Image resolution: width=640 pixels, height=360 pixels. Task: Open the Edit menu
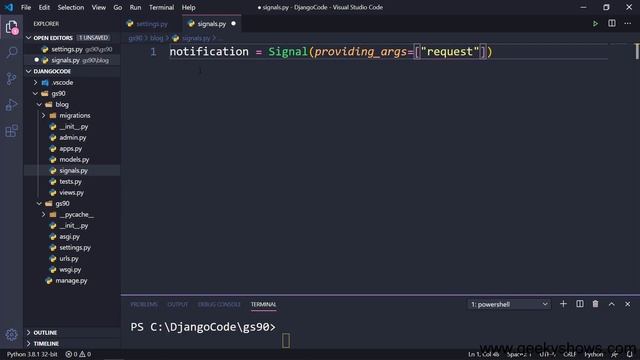(44, 7)
